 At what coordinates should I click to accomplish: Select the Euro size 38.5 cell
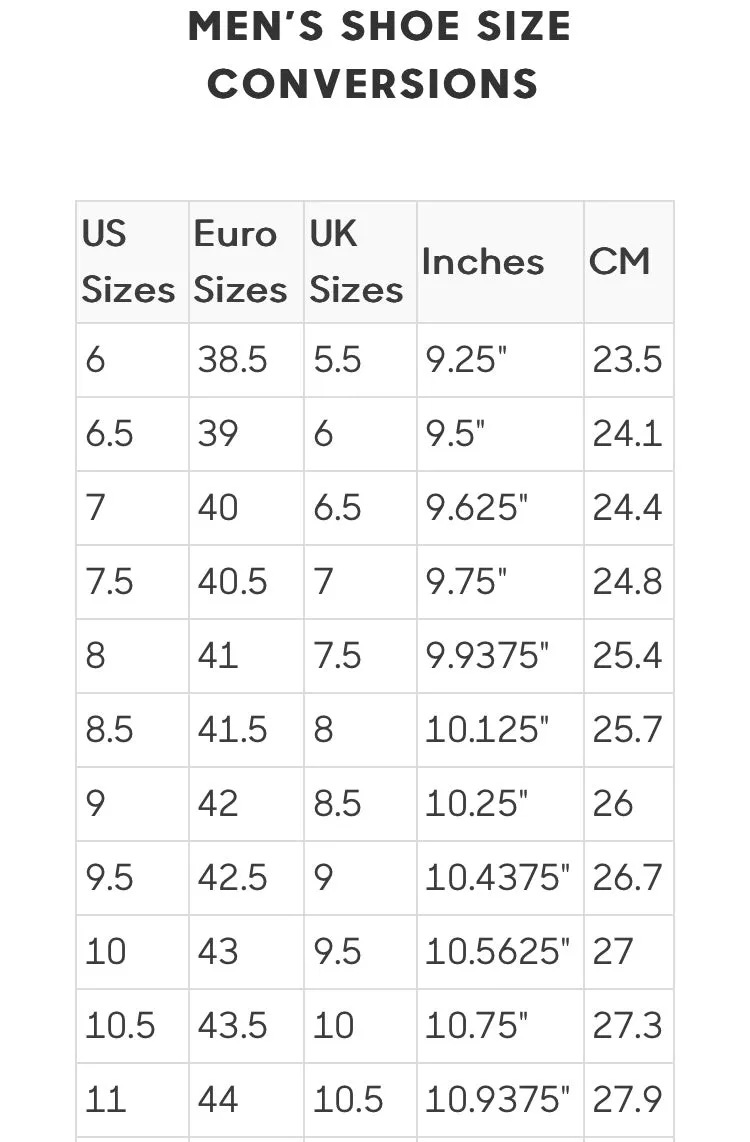click(246, 361)
